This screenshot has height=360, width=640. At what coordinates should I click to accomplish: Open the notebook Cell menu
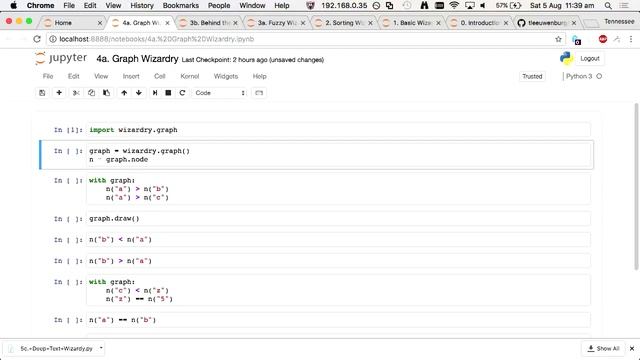[160, 76]
